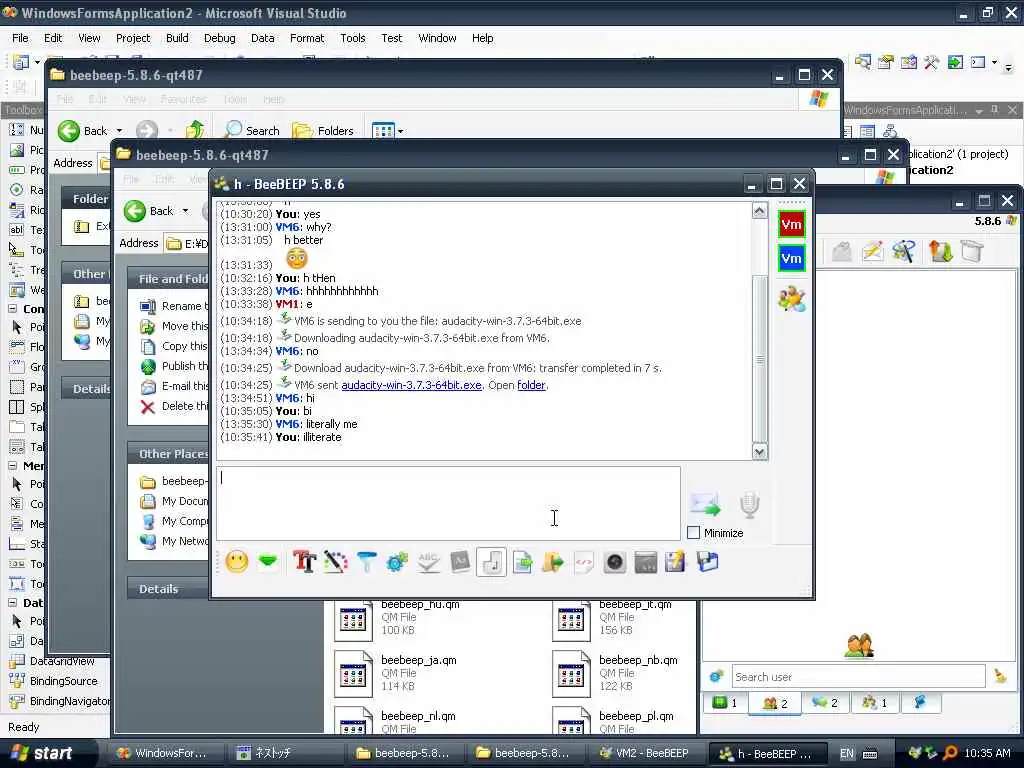Click the camera screenshot icon in chat toolbar
The image size is (1024, 768).
[615, 562]
